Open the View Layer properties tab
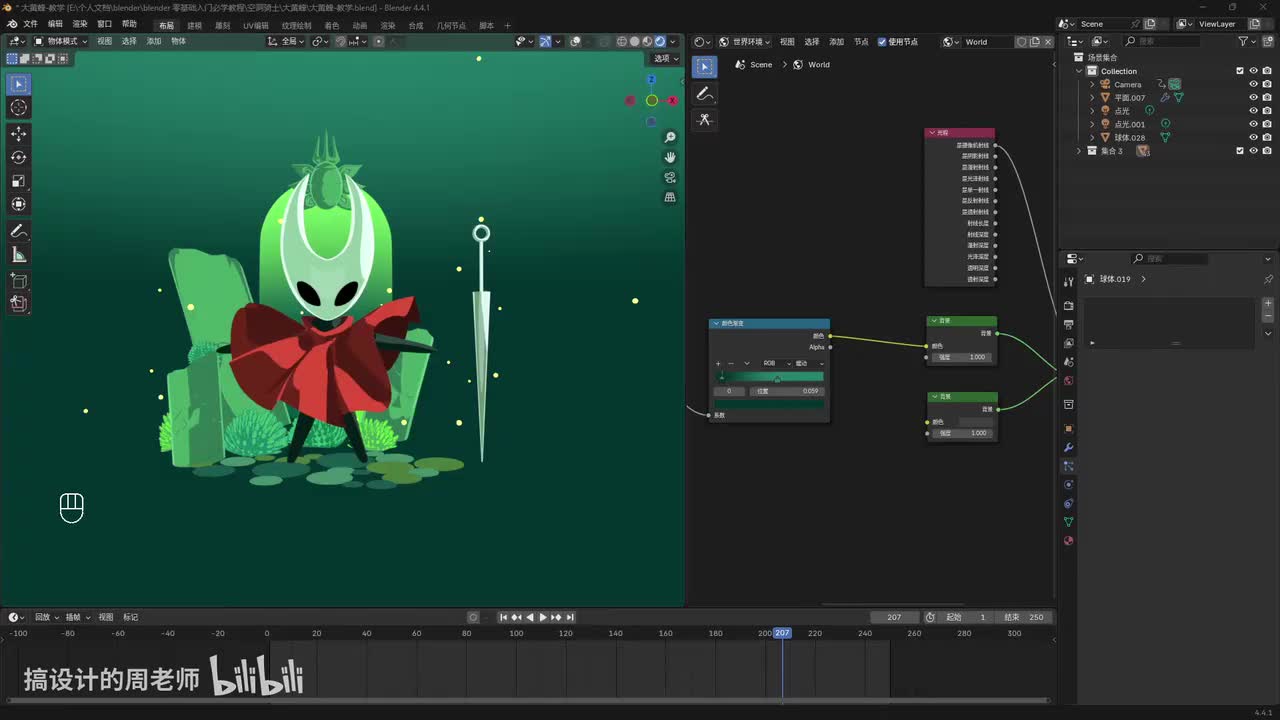The image size is (1280, 720). pos(1068,343)
